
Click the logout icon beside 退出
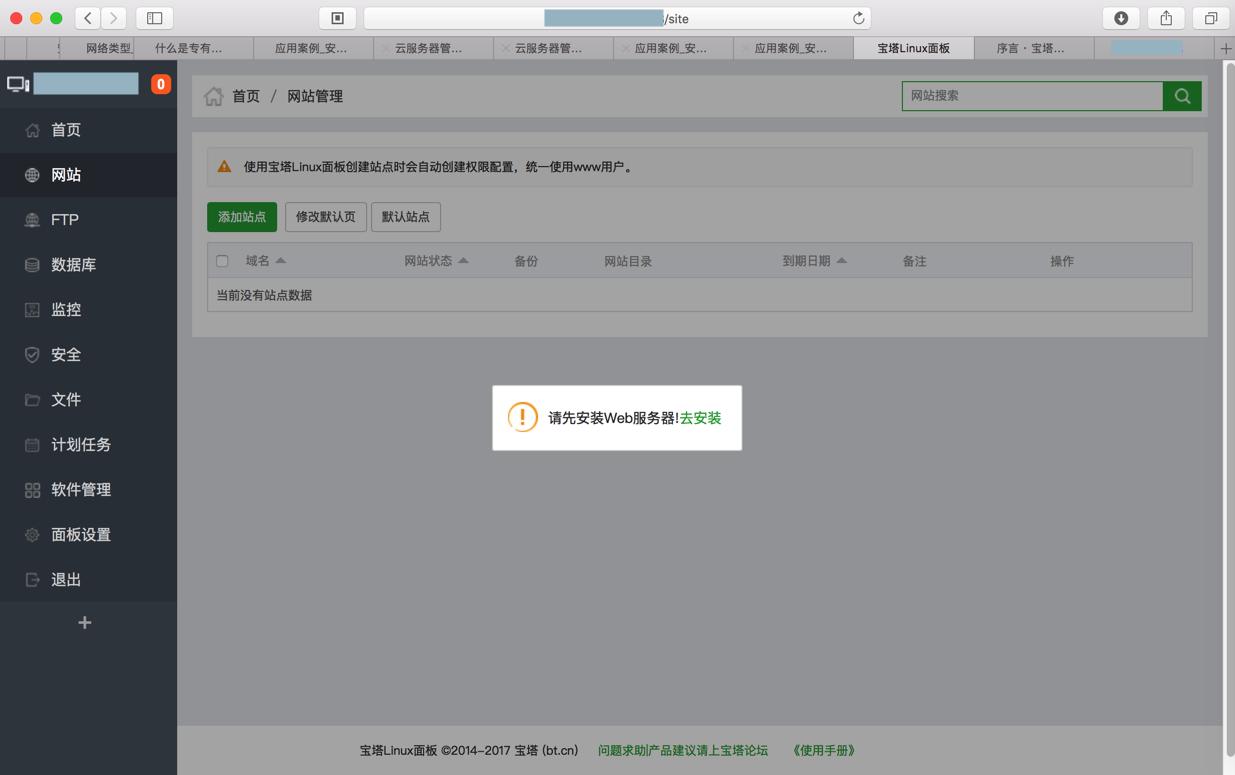(x=32, y=580)
